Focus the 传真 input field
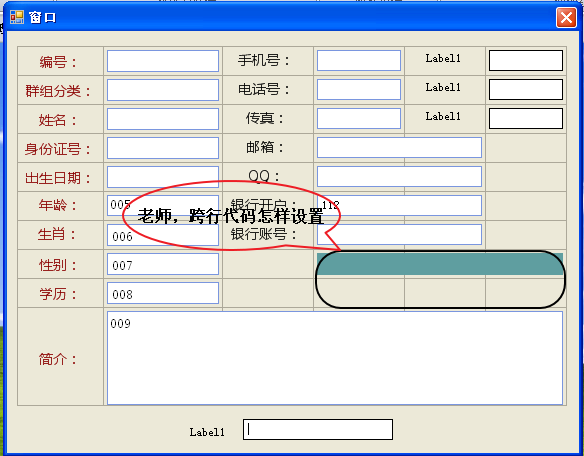 click(359, 118)
